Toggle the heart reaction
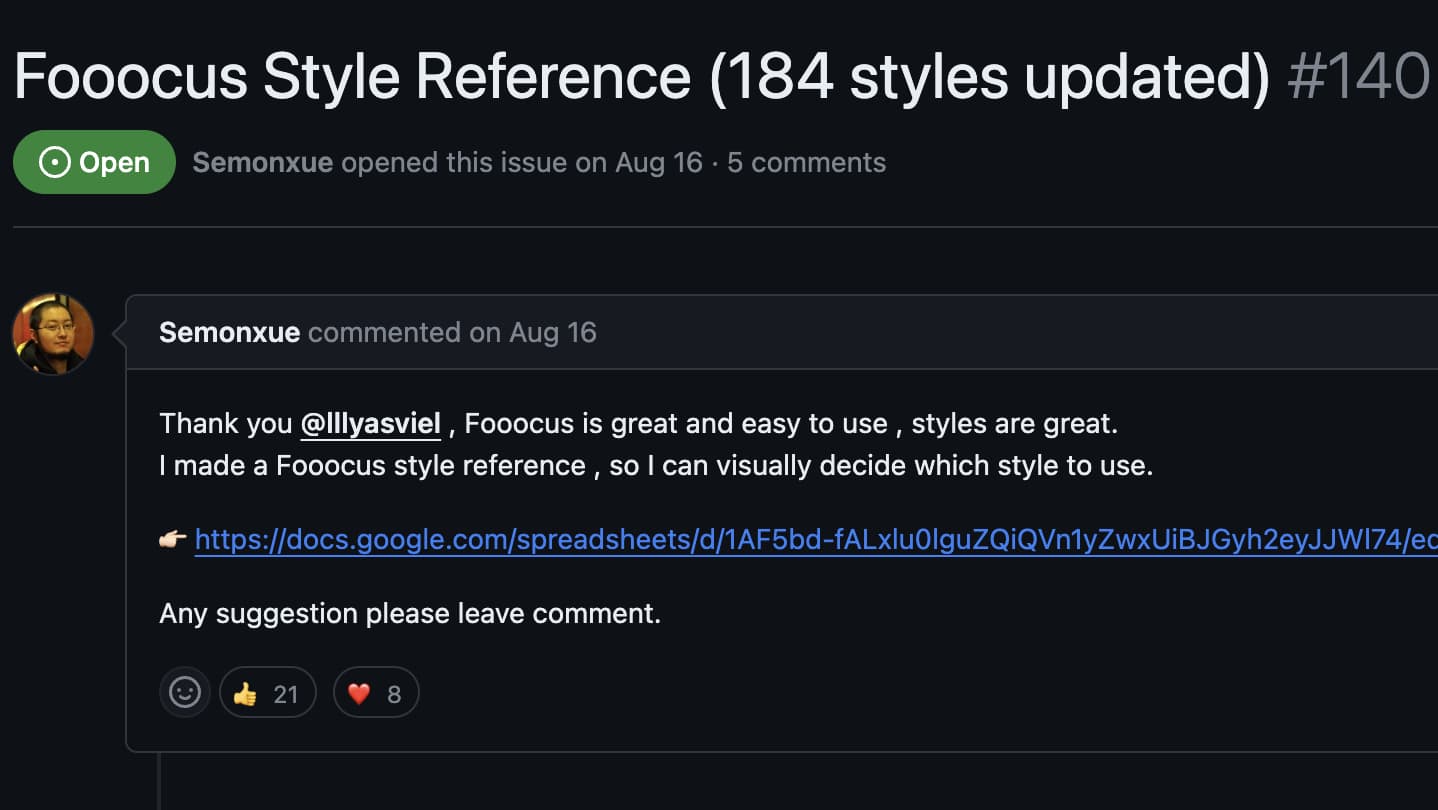 (x=375, y=692)
